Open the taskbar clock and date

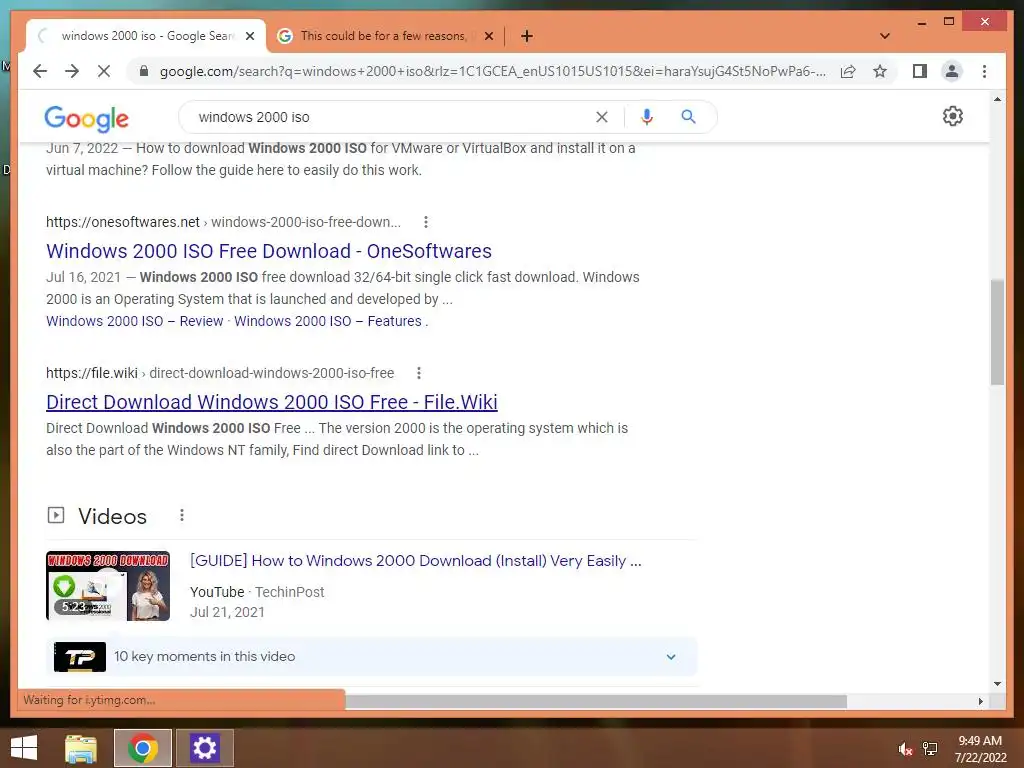[980, 749]
